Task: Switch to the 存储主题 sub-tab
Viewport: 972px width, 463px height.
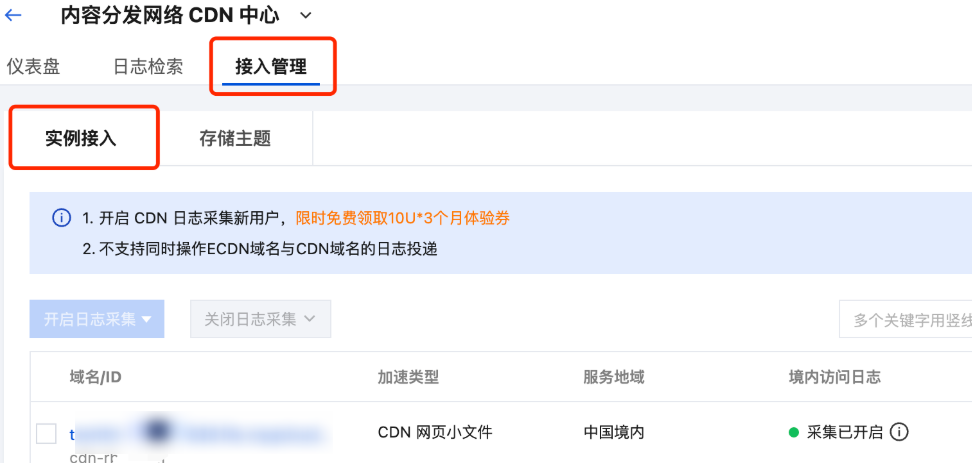Action: click(x=235, y=138)
